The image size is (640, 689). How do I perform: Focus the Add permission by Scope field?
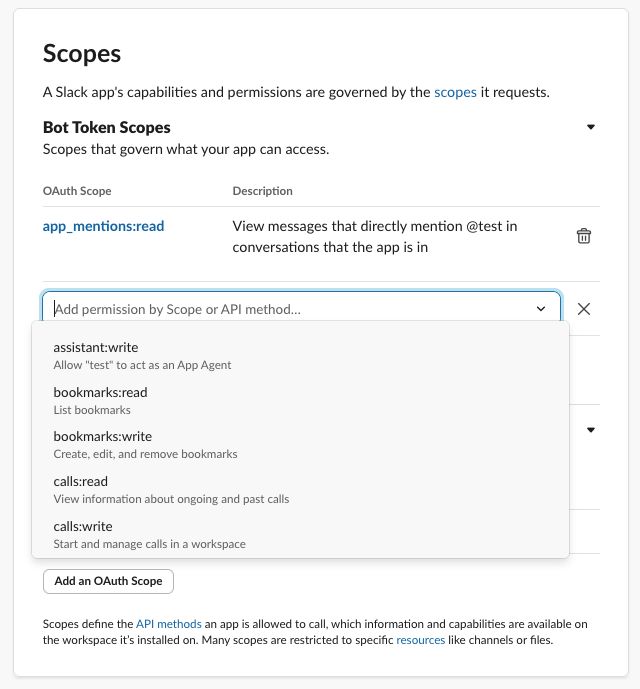(290, 309)
